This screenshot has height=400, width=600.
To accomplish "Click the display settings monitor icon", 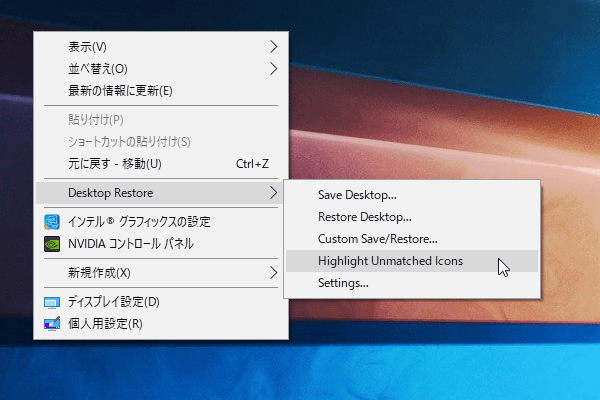I will tap(52, 302).
